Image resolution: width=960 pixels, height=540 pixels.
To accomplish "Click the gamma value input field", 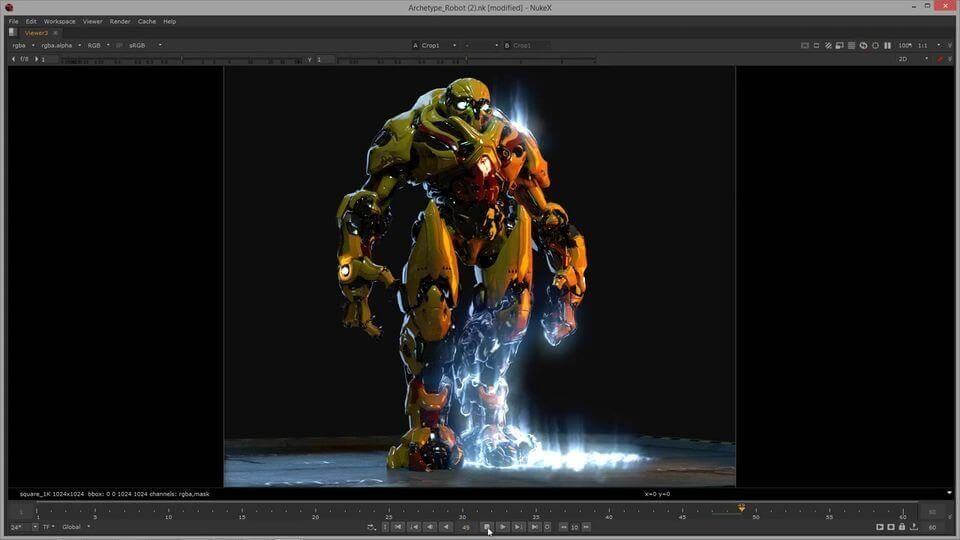I will 325,59.
